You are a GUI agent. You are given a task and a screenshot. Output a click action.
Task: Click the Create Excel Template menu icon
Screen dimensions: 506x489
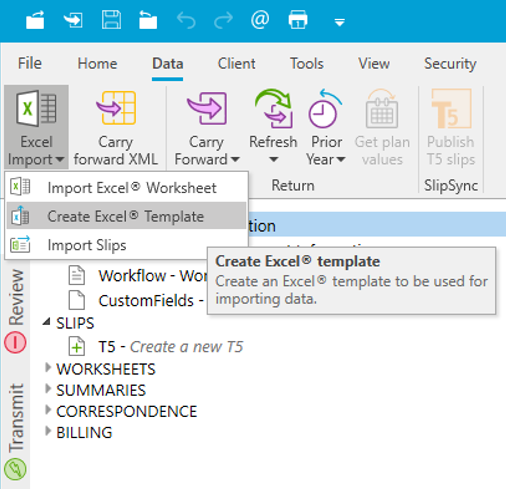click(x=20, y=215)
